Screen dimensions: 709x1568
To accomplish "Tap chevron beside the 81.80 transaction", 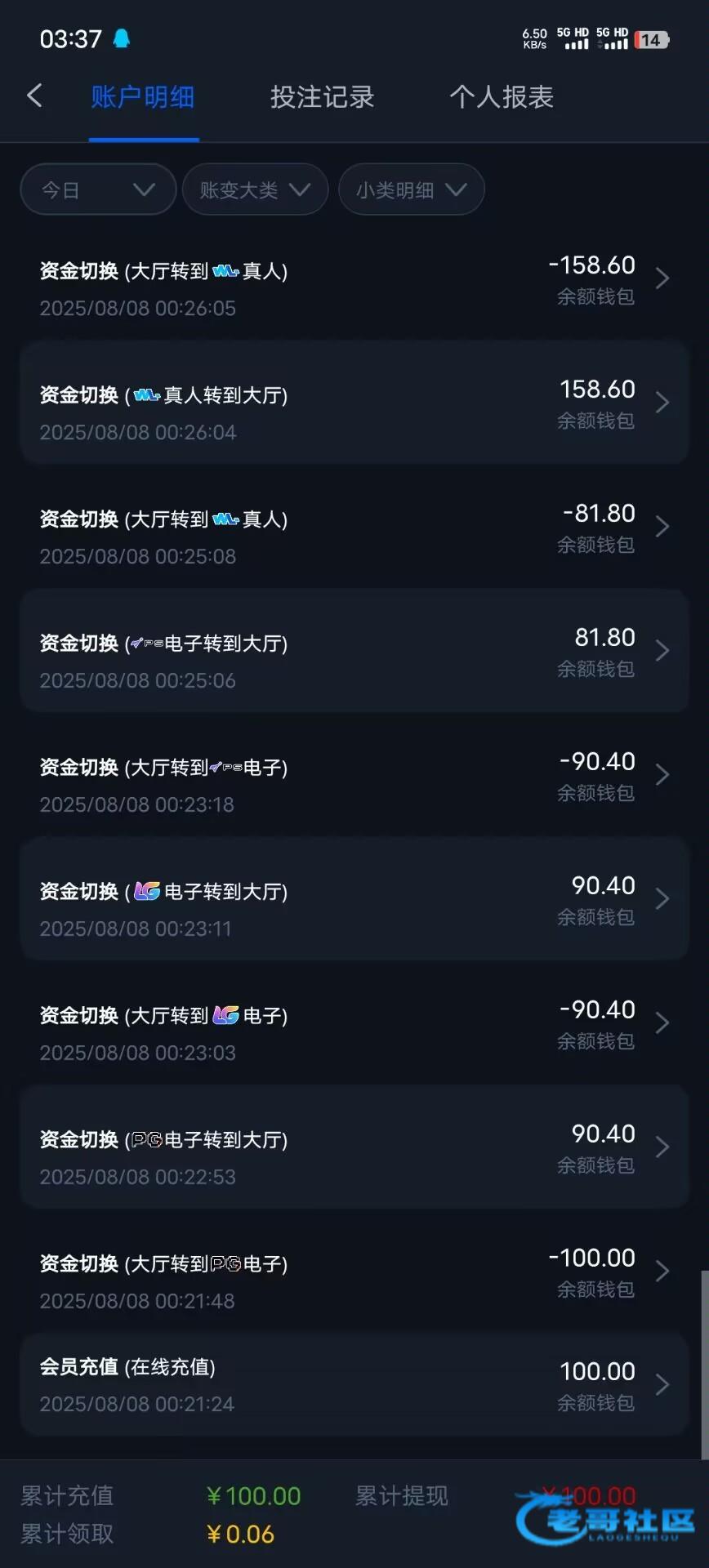I will pyautogui.click(x=662, y=651).
